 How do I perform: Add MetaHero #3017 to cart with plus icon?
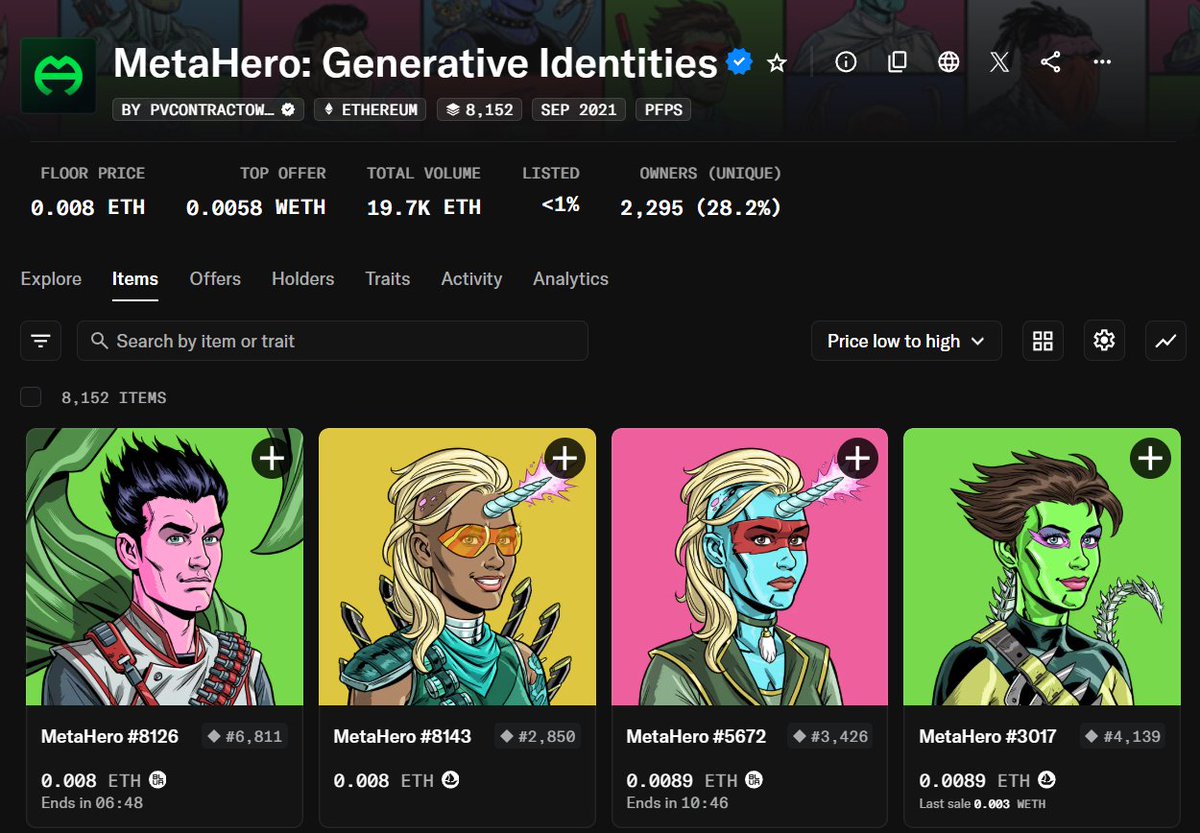1150,458
